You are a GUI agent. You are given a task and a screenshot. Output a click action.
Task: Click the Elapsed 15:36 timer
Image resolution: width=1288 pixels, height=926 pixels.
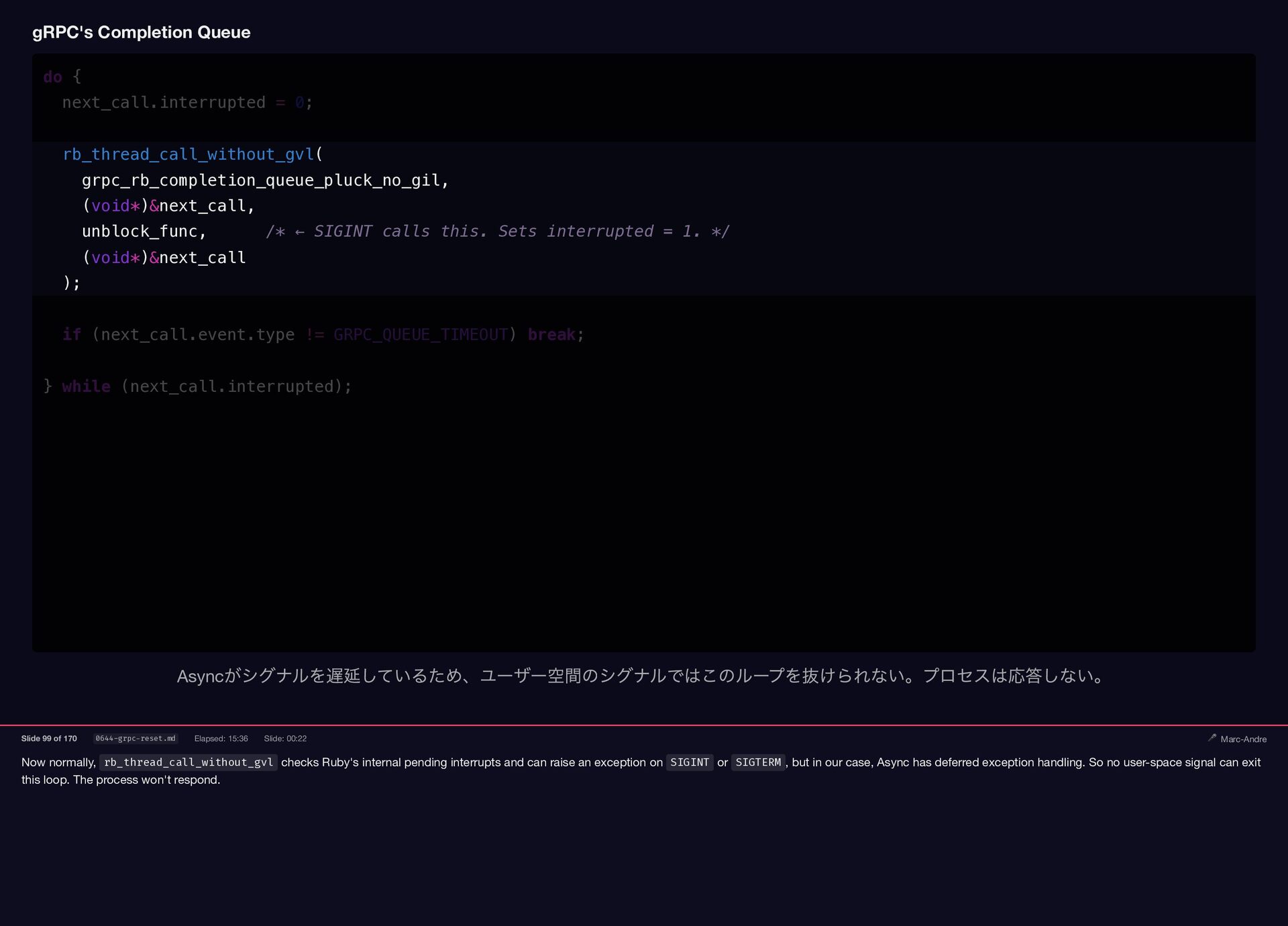click(x=221, y=738)
